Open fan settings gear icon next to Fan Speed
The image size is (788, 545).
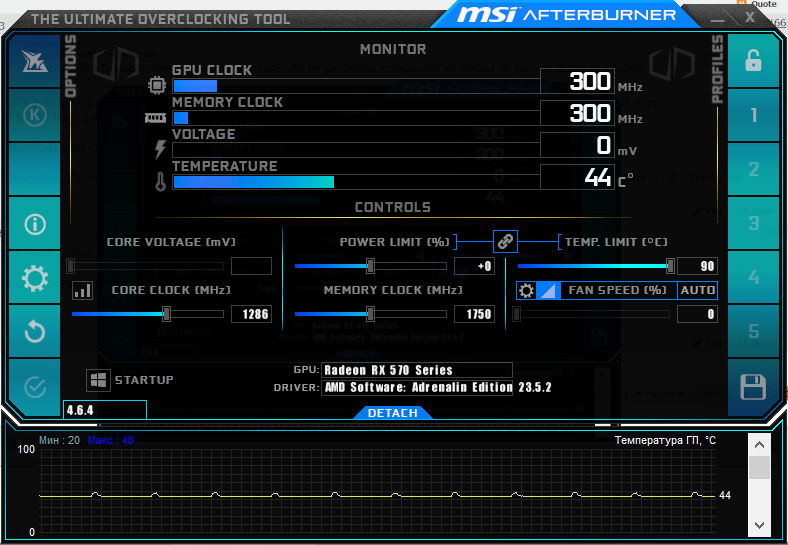pyautogui.click(x=526, y=291)
